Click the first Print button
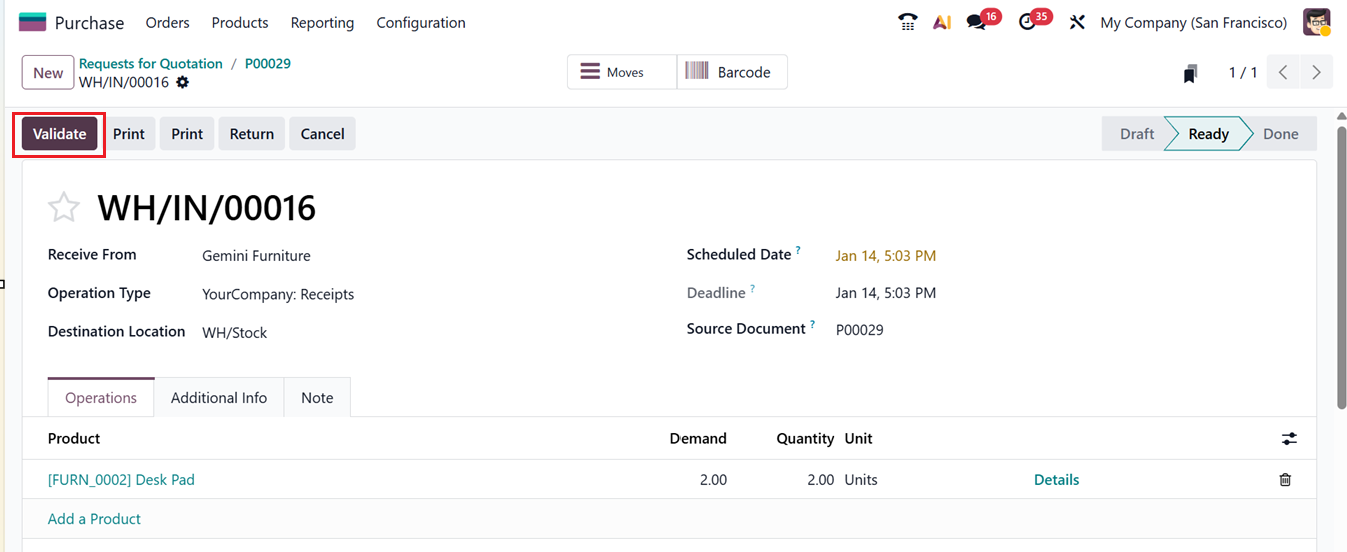Image resolution: width=1347 pixels, height=552 pixels. click(129, 134)
